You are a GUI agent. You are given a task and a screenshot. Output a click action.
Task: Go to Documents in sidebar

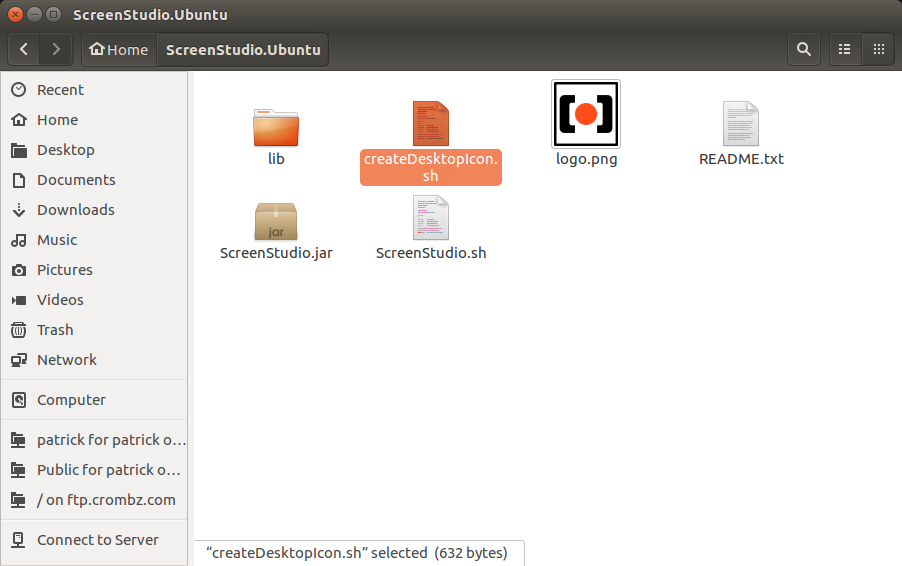(x=77, y=180)
